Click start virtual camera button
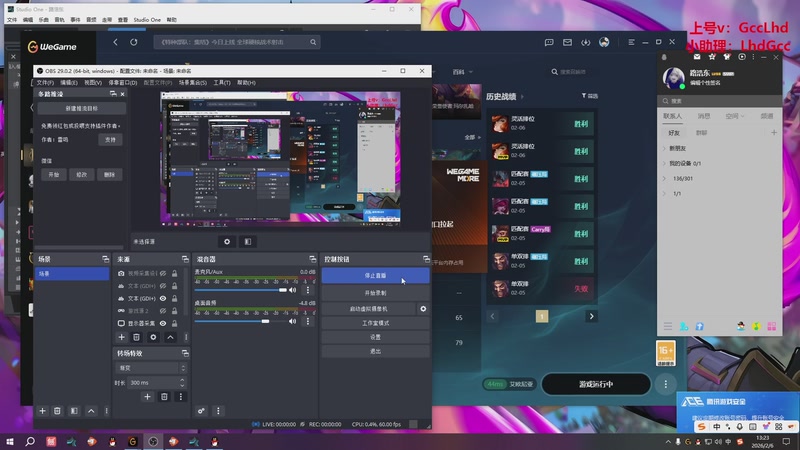 pos(368,309)
